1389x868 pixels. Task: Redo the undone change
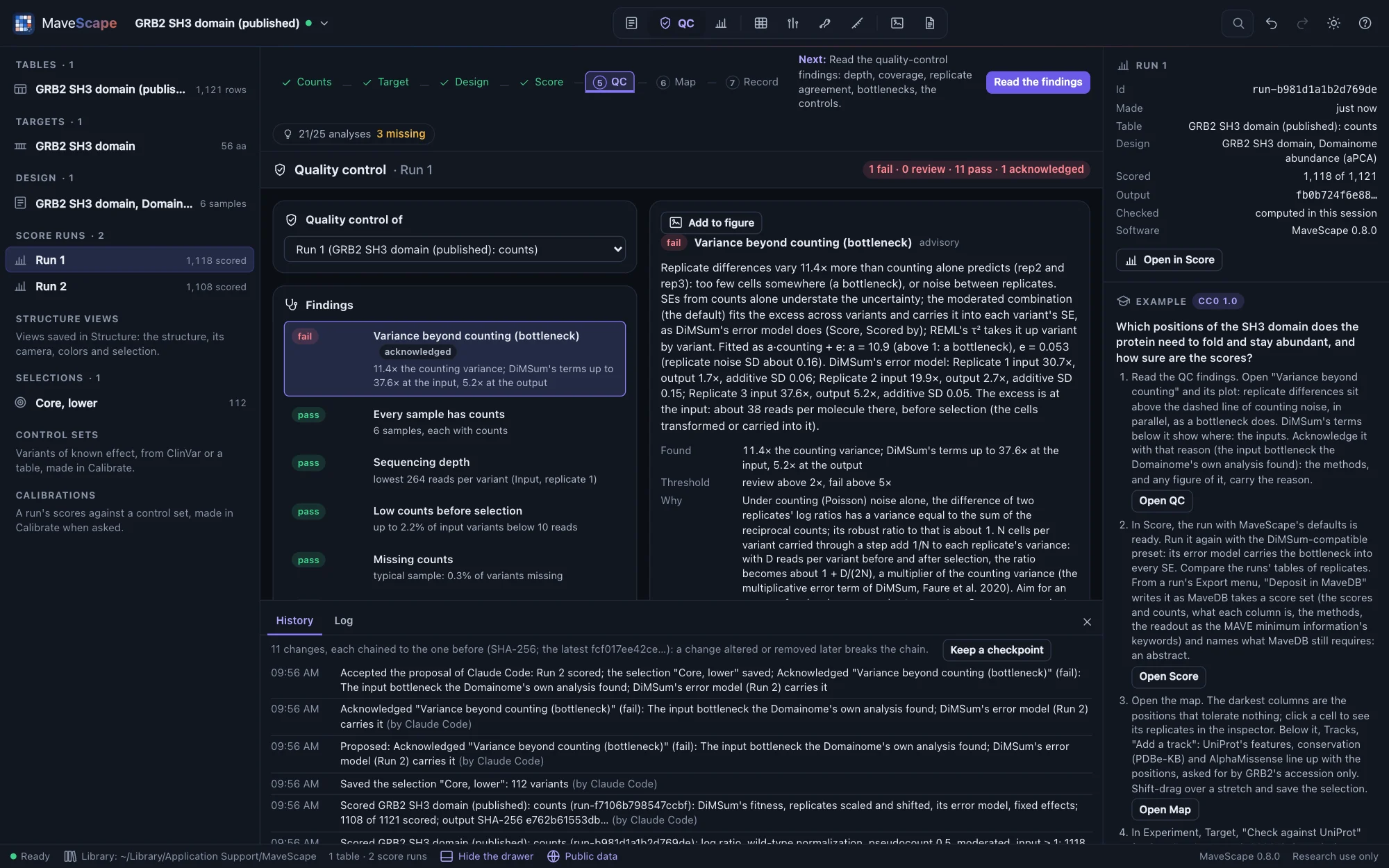tap(1302, 23)
